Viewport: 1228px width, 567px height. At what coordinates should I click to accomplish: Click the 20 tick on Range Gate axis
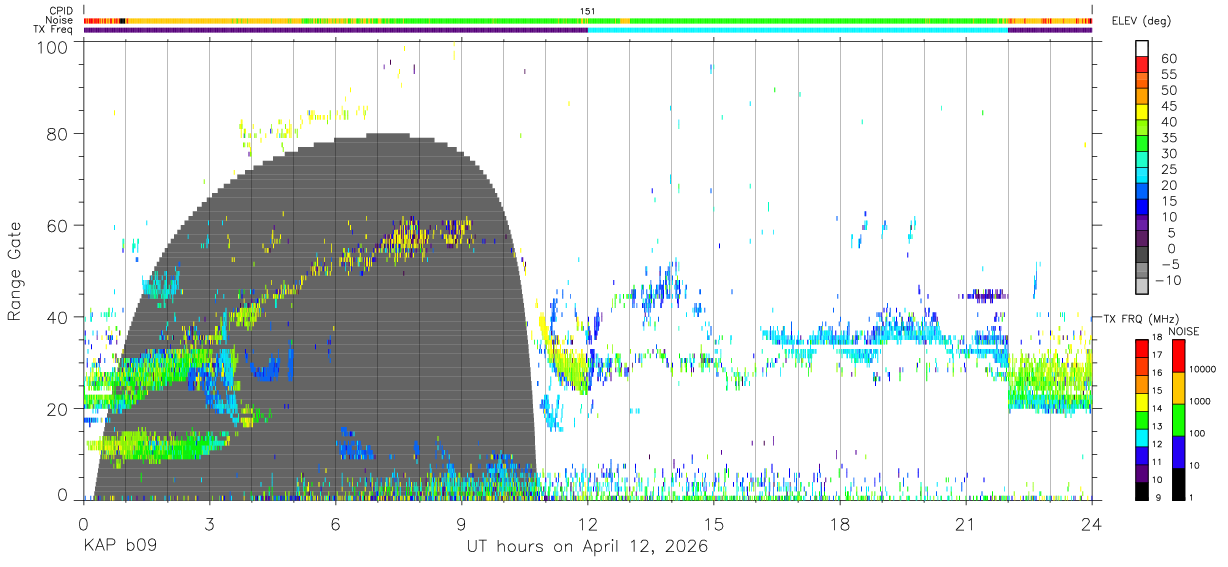(x=58, y=409)
